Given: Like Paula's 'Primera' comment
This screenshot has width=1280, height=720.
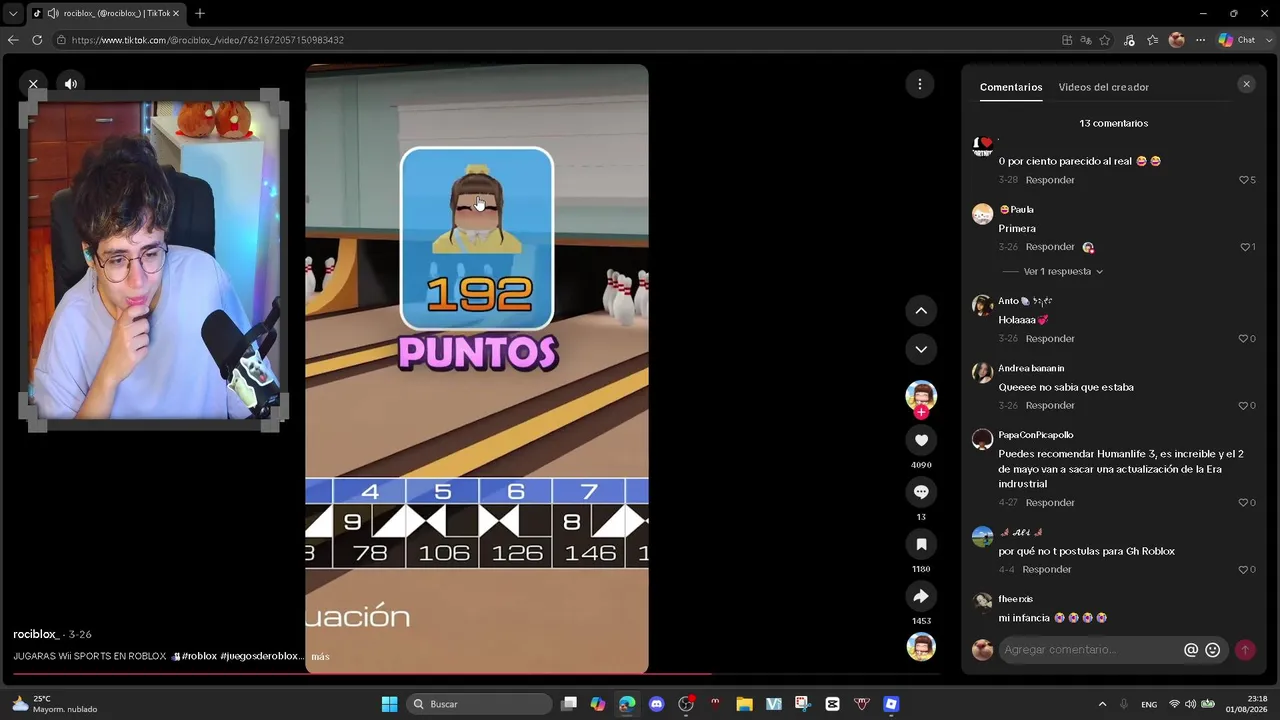Looking at the screenshot, I should (1245, 247).
